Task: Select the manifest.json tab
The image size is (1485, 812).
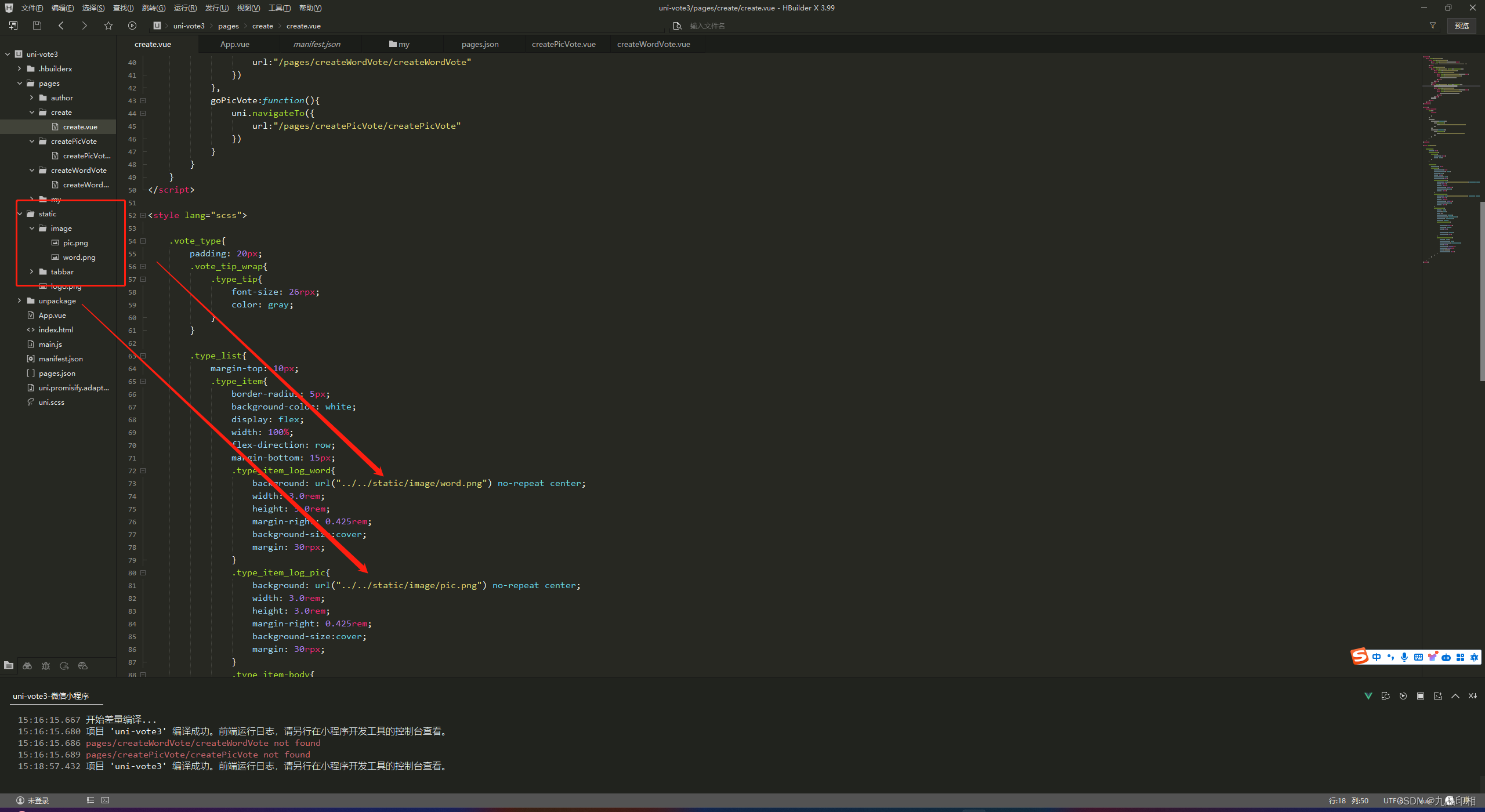Action: pos(319,44)
